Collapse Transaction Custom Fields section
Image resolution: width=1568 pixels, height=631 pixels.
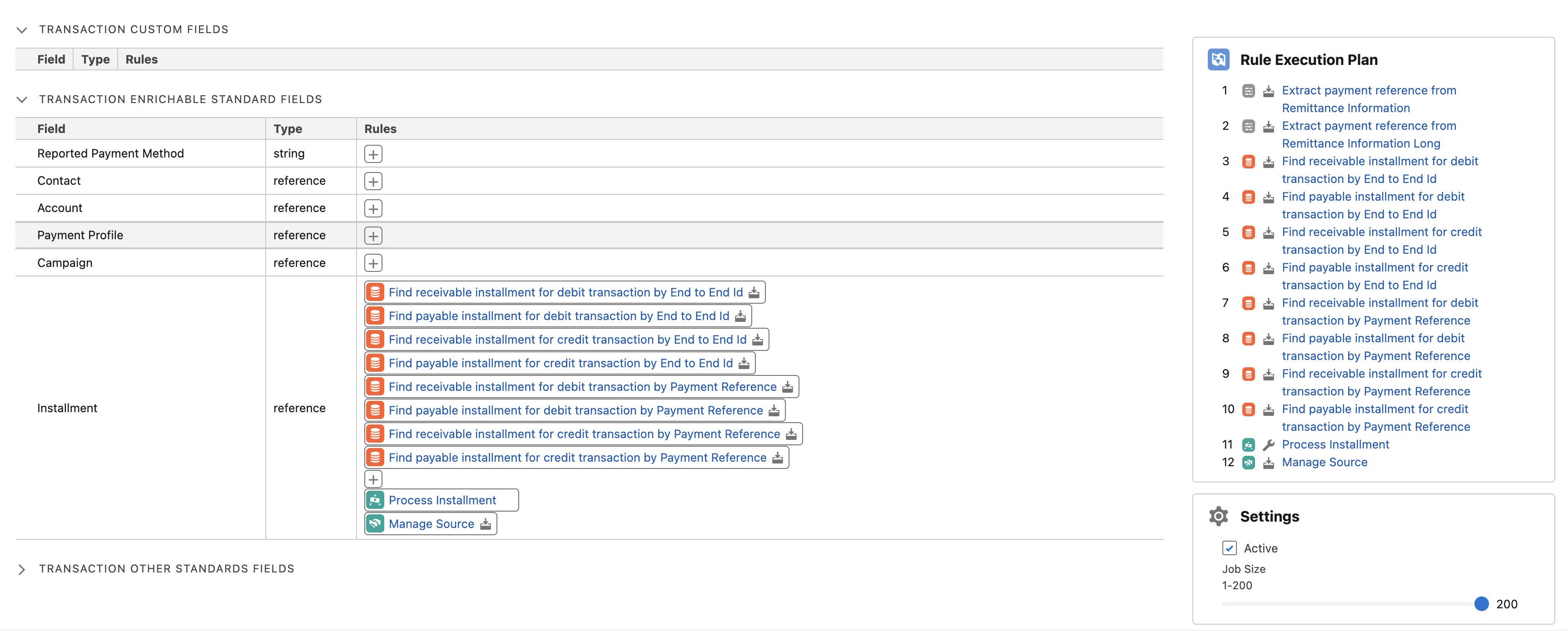(22, 30)
